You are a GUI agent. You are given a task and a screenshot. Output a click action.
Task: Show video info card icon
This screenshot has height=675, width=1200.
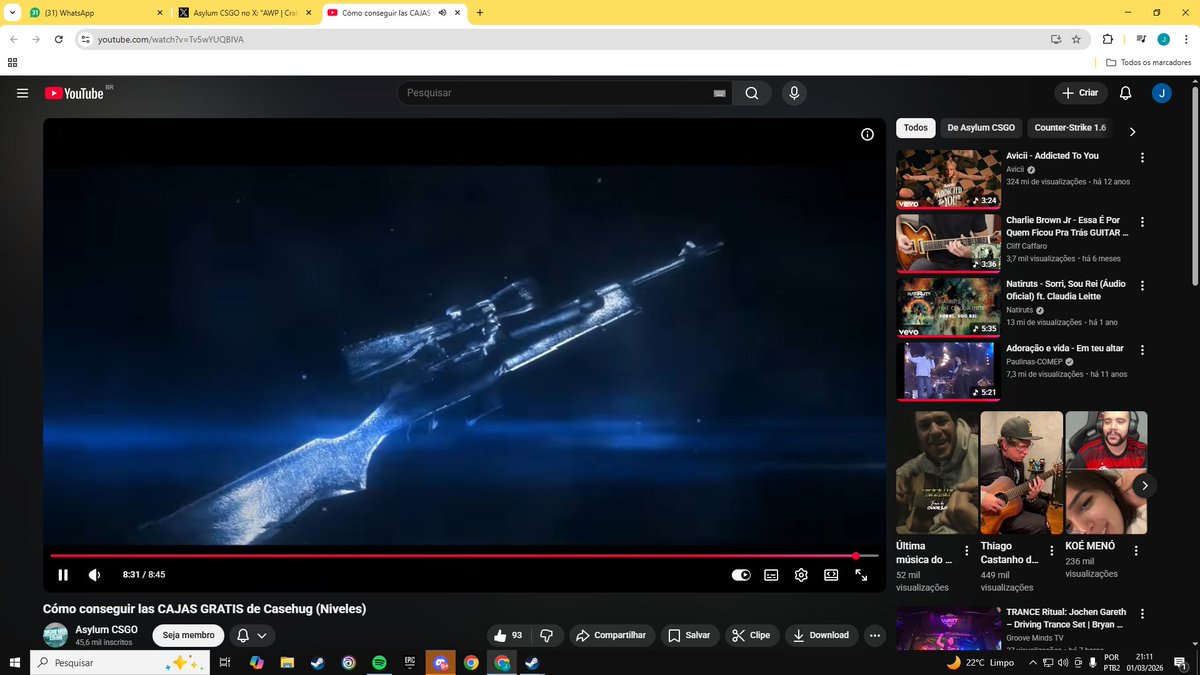pyautogui.click(x=867, y=134)
